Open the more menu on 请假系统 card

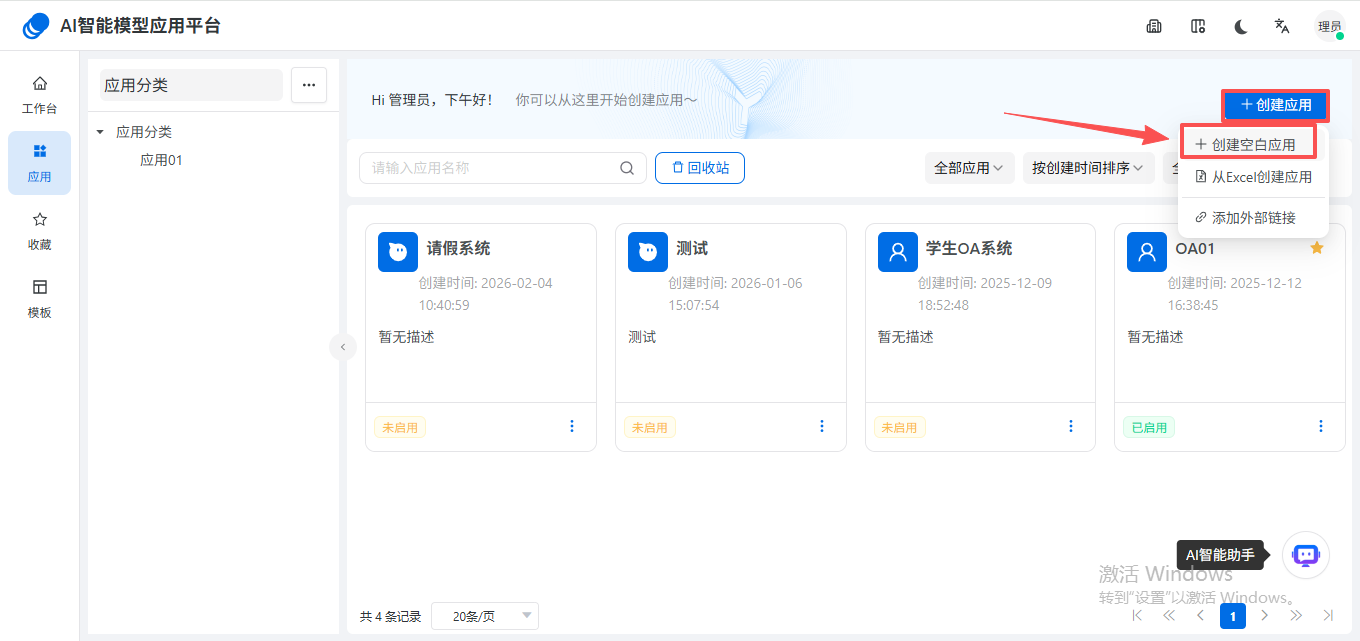pos(572,426)
